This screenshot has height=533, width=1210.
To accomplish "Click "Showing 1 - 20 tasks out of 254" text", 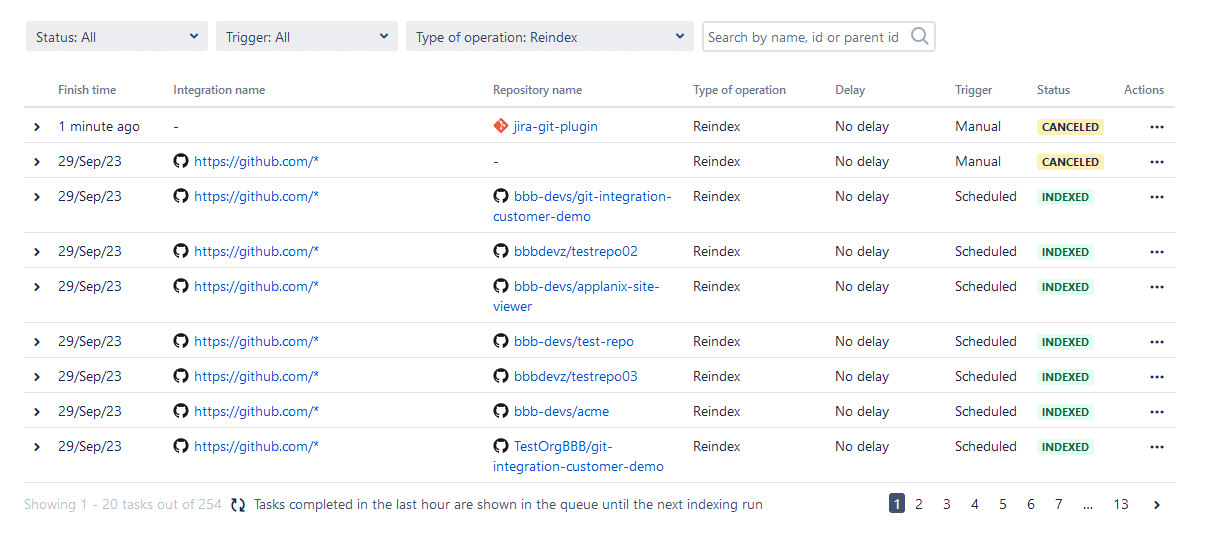I will (123, 505).
